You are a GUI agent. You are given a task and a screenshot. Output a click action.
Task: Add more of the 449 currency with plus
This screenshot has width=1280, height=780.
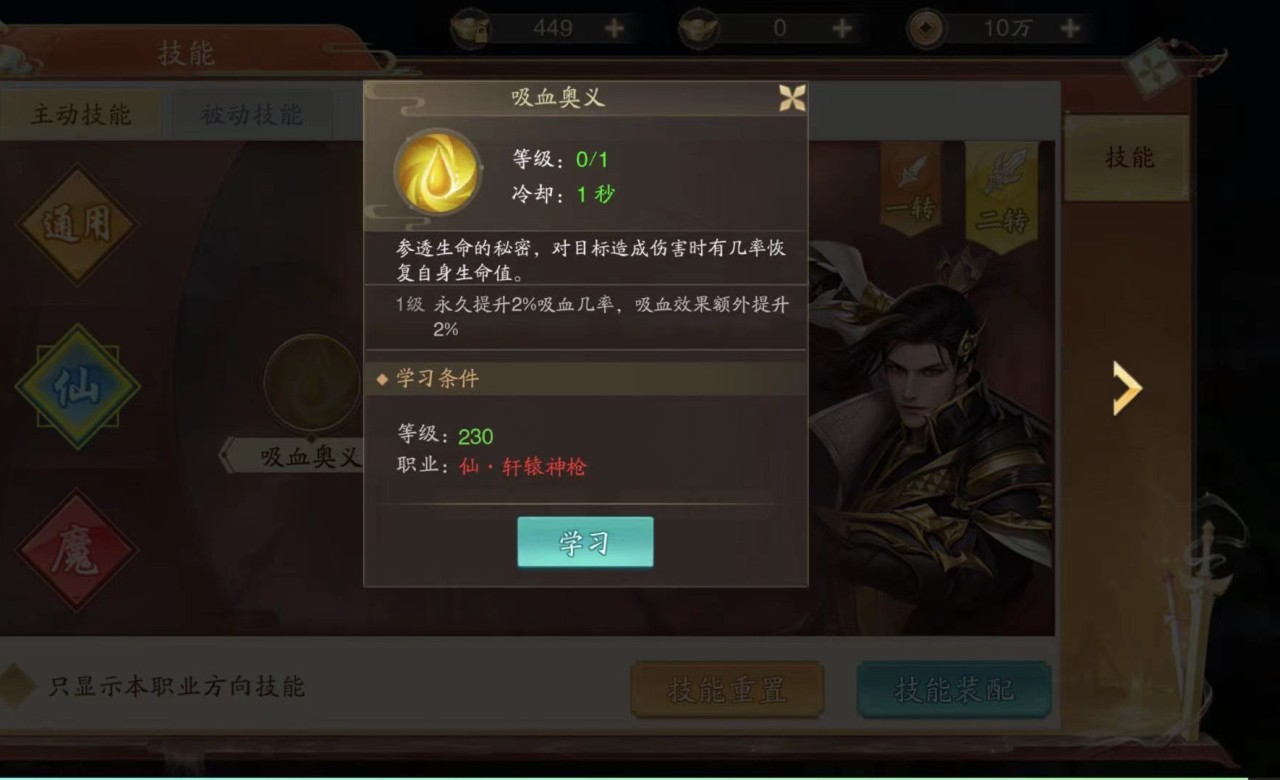(614, 28)
